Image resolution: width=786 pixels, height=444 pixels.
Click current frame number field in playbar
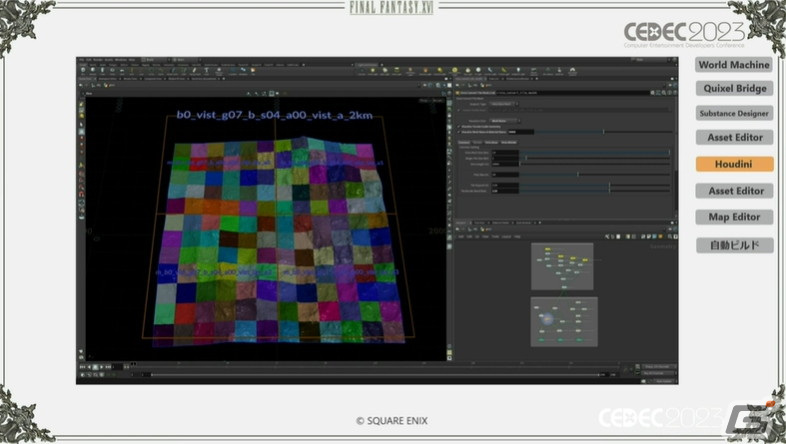pos(116,367)
